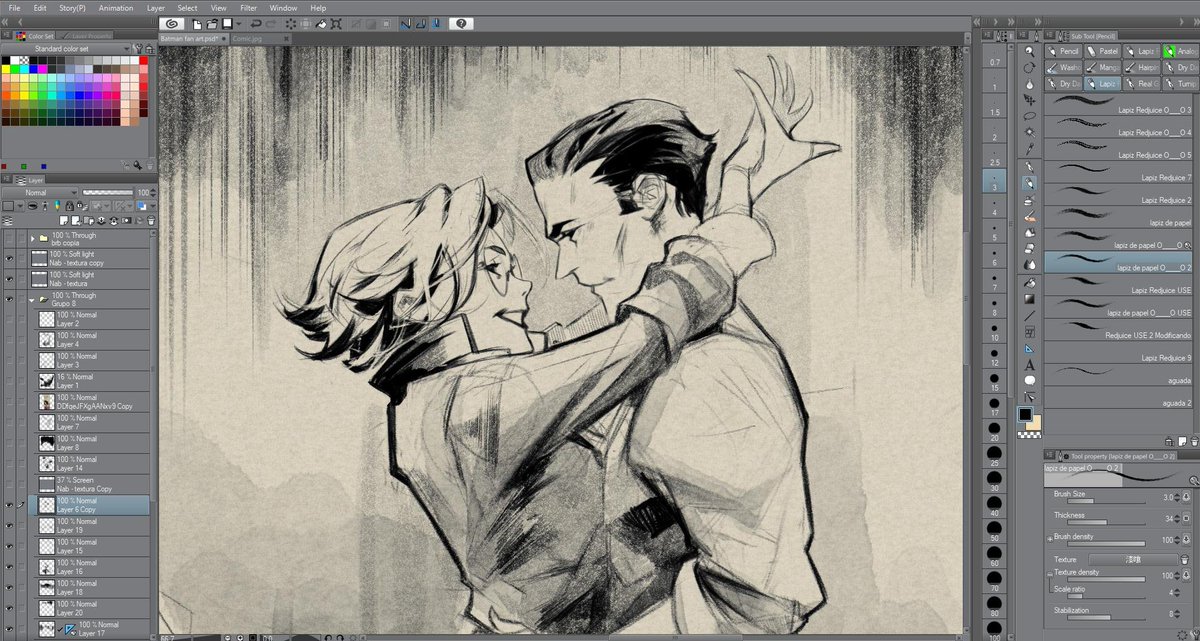Select the Move/Rotate view tool

click(x=1029, y=67)
